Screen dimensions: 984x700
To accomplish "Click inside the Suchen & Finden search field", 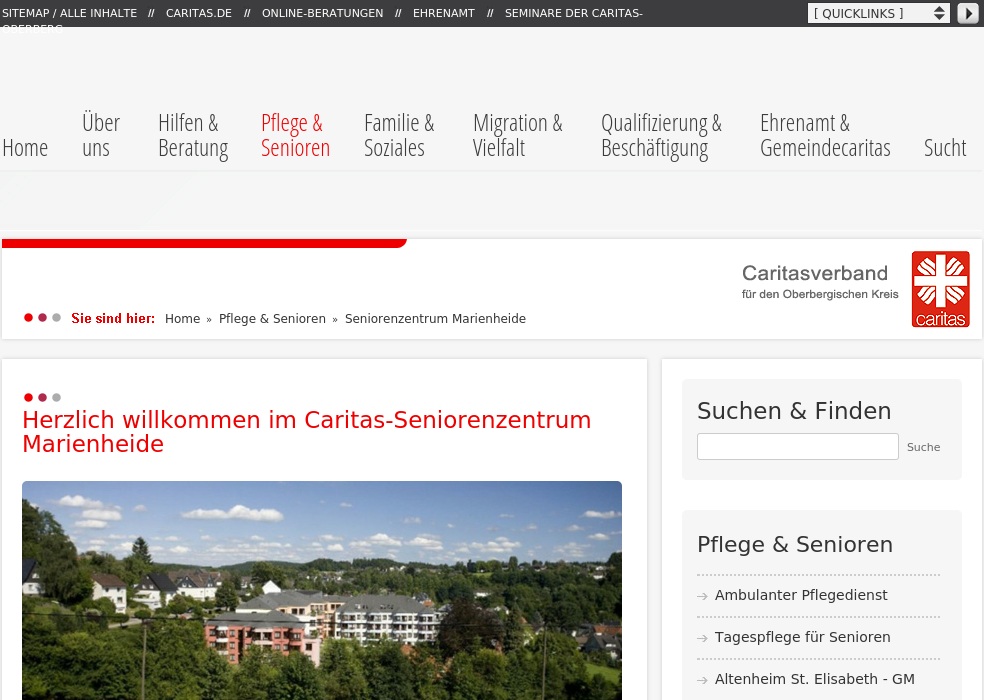I will (x=797, y=446).
